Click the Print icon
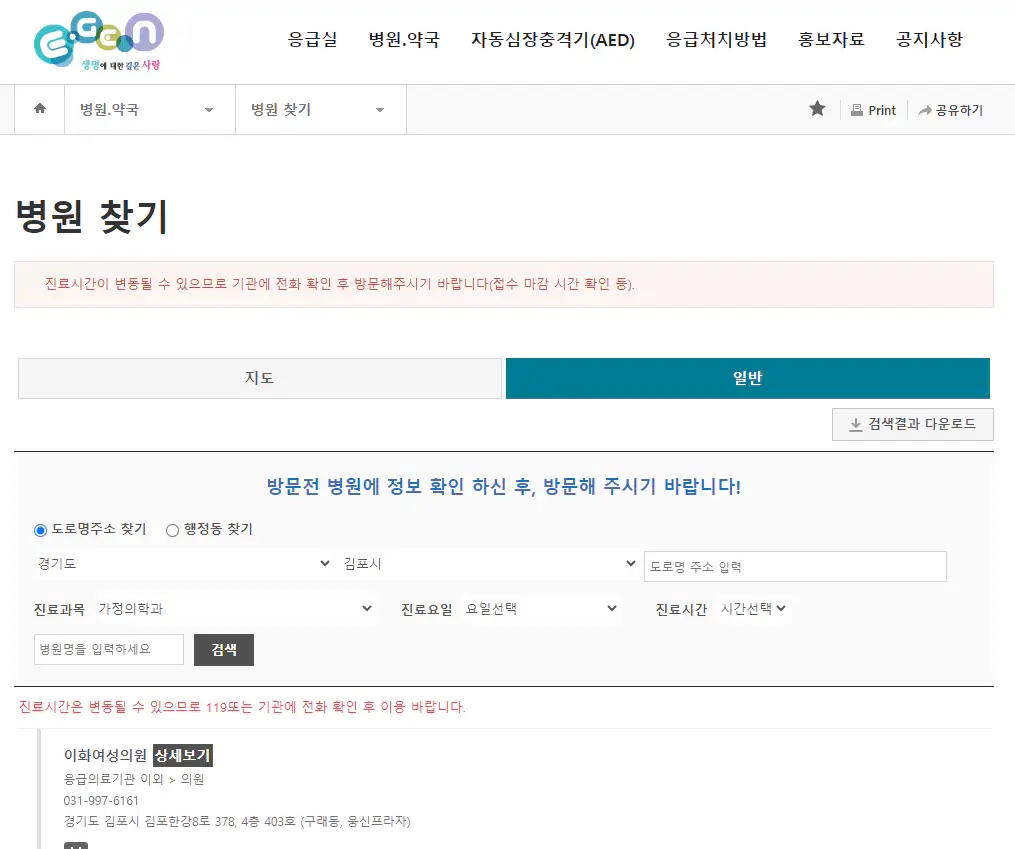This screenshot has width=1015, height=849. point(873,109)
